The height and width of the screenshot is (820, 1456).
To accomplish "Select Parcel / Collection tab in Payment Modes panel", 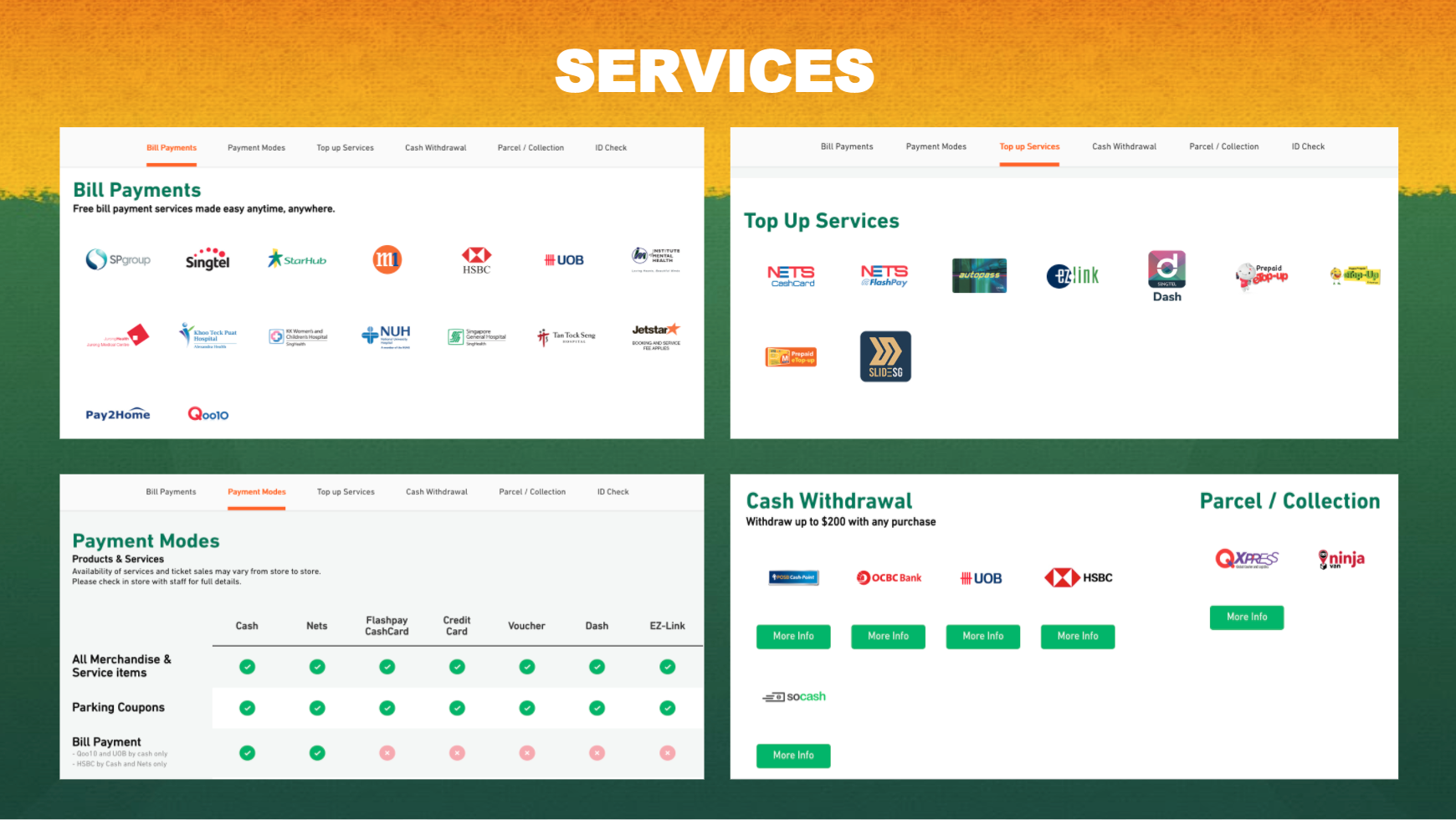I will coord(532,492).
